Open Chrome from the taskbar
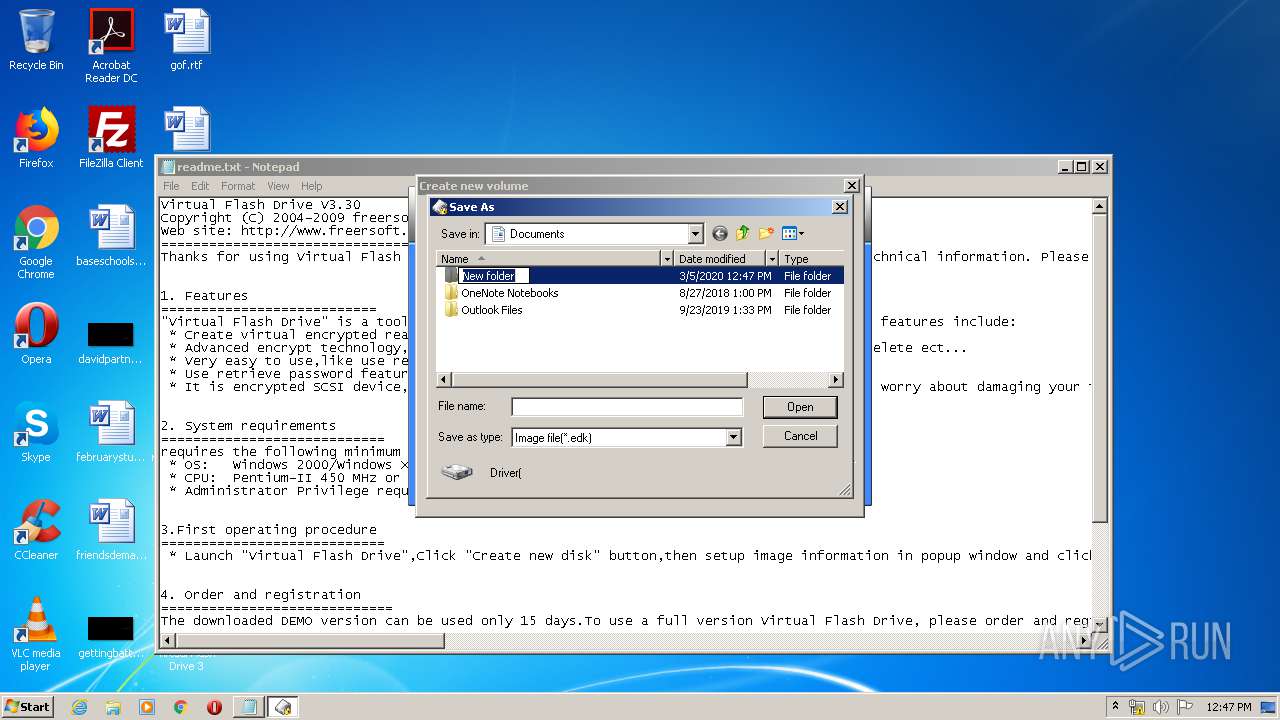The image size is (1280, 720). click(x=181, y=706)
